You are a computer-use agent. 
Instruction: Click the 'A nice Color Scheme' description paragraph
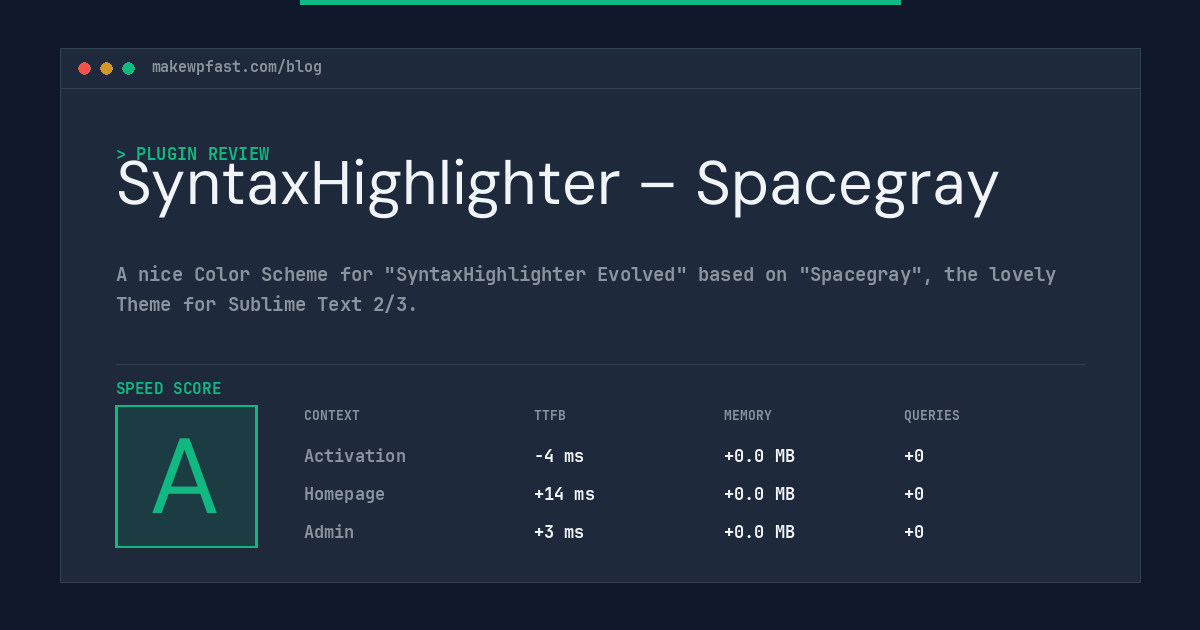[586, 289]
